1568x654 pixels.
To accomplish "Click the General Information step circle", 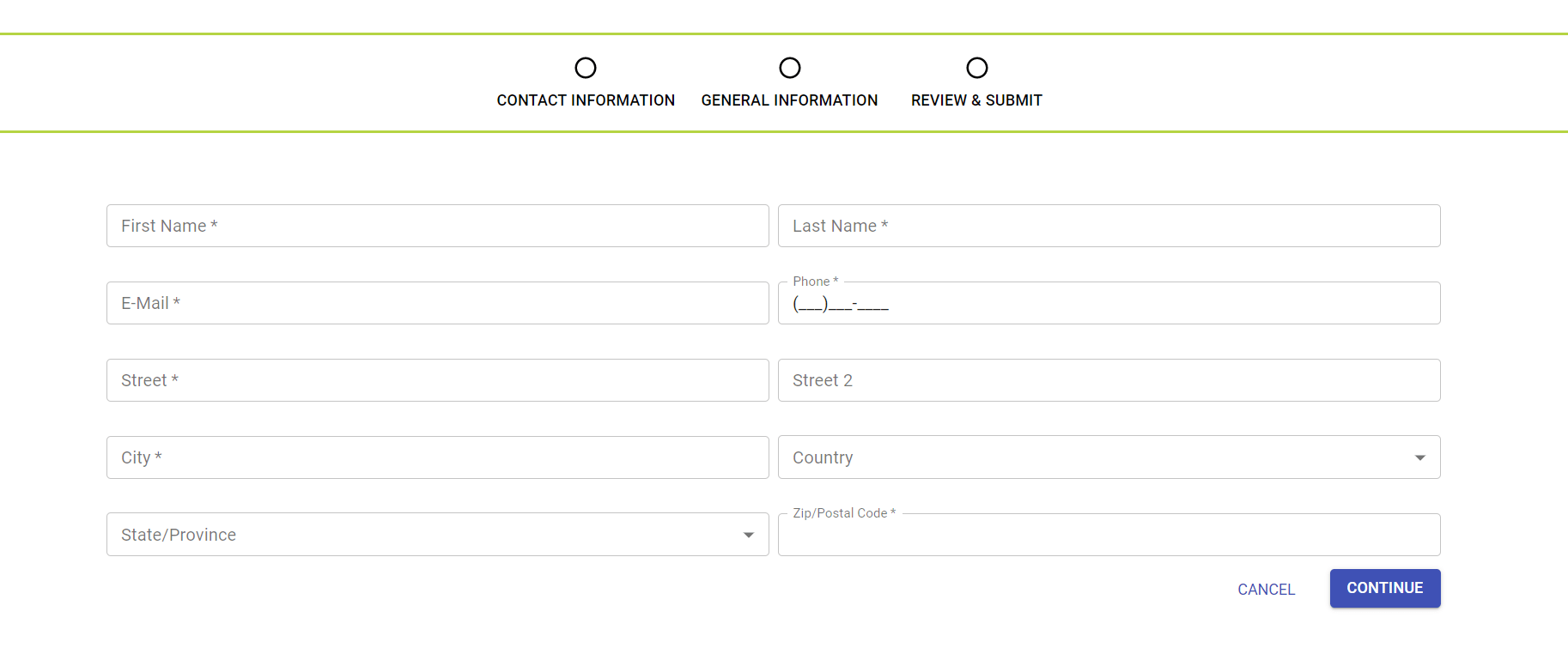I will pos(790,68).
